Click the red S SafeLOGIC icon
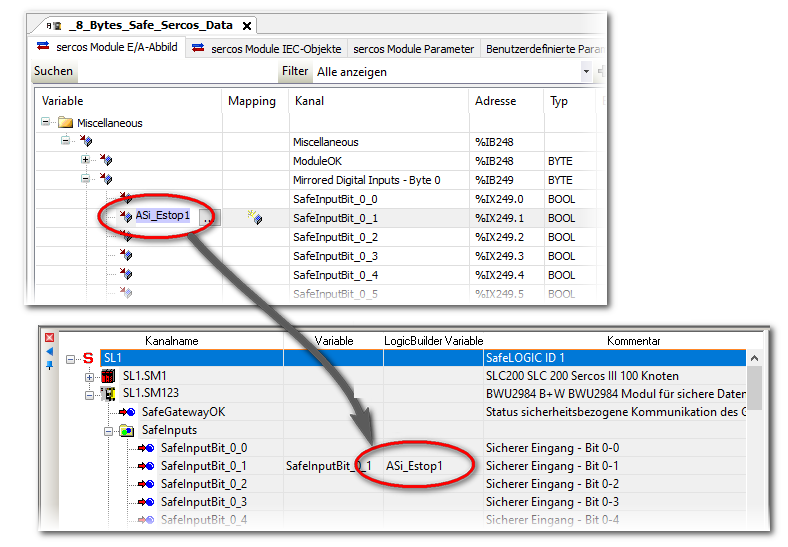This screenshot has width=788, height=547. (88, 358)
